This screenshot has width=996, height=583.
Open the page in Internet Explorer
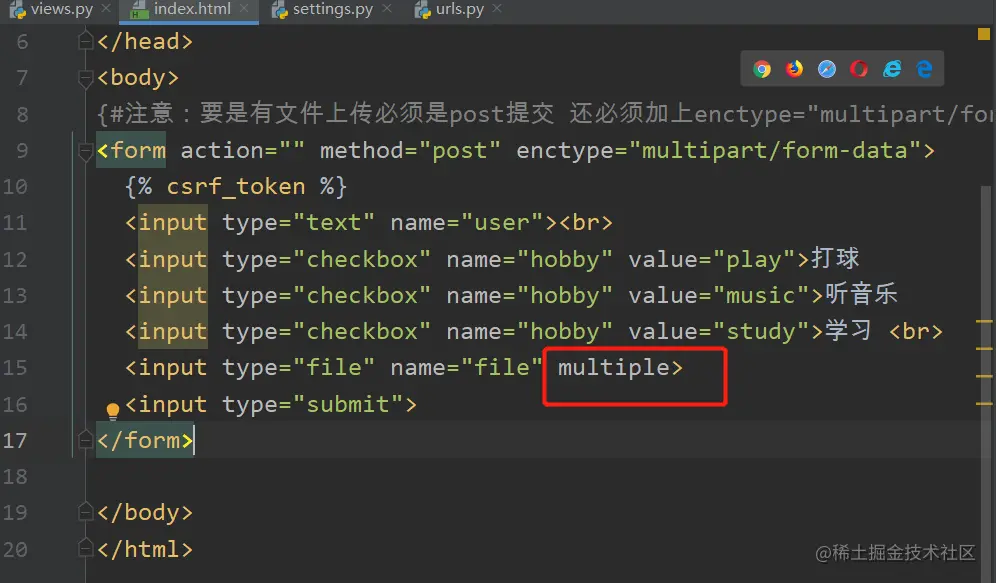(x=891, y=70)
